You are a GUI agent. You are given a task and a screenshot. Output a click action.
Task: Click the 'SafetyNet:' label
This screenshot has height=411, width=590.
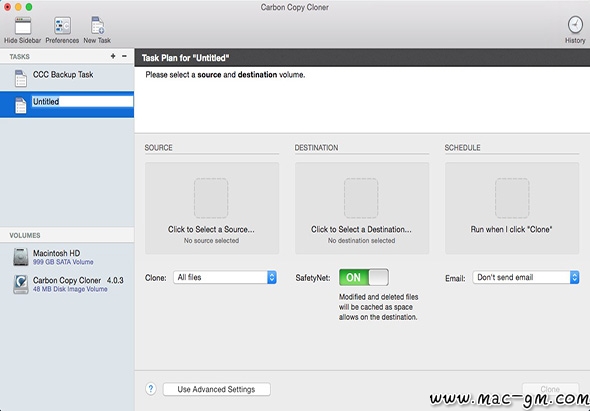pos(313,278)
